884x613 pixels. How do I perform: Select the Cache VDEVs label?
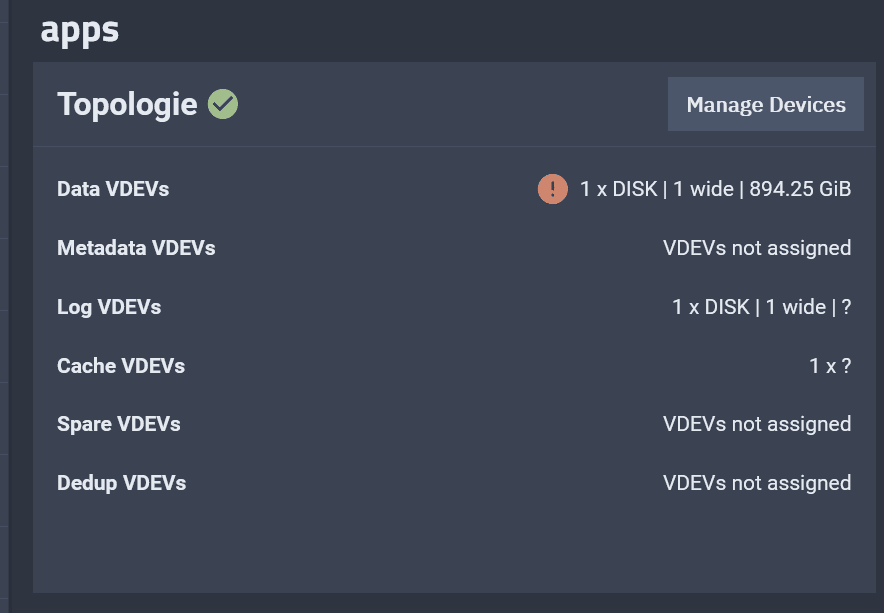click(x=121, y=366)
